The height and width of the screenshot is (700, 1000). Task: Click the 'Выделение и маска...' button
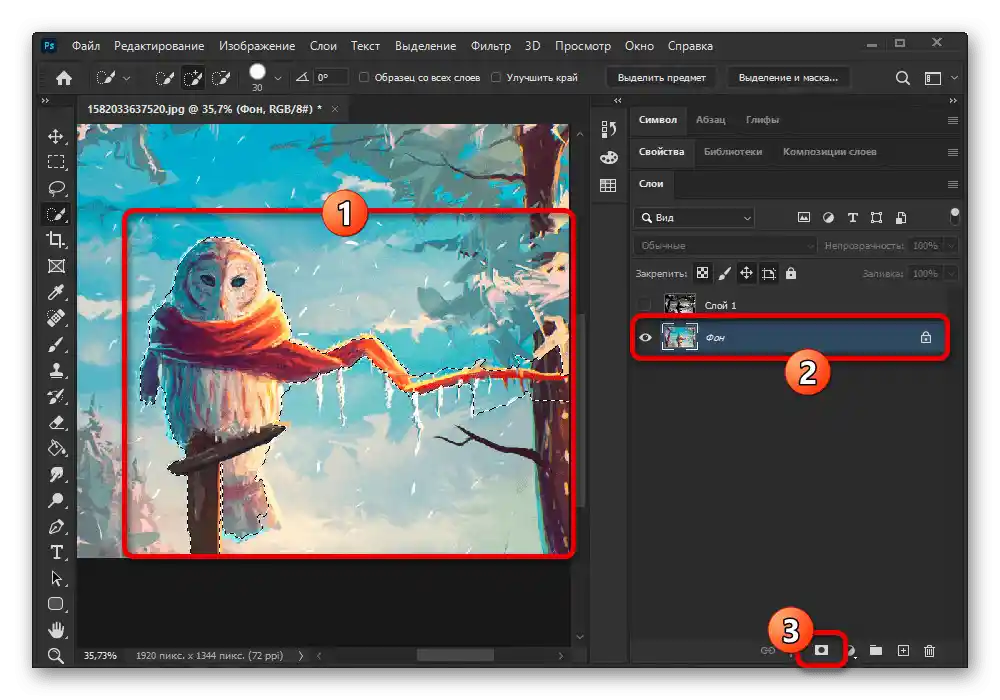pyautogui.click(x=788, y=78)
